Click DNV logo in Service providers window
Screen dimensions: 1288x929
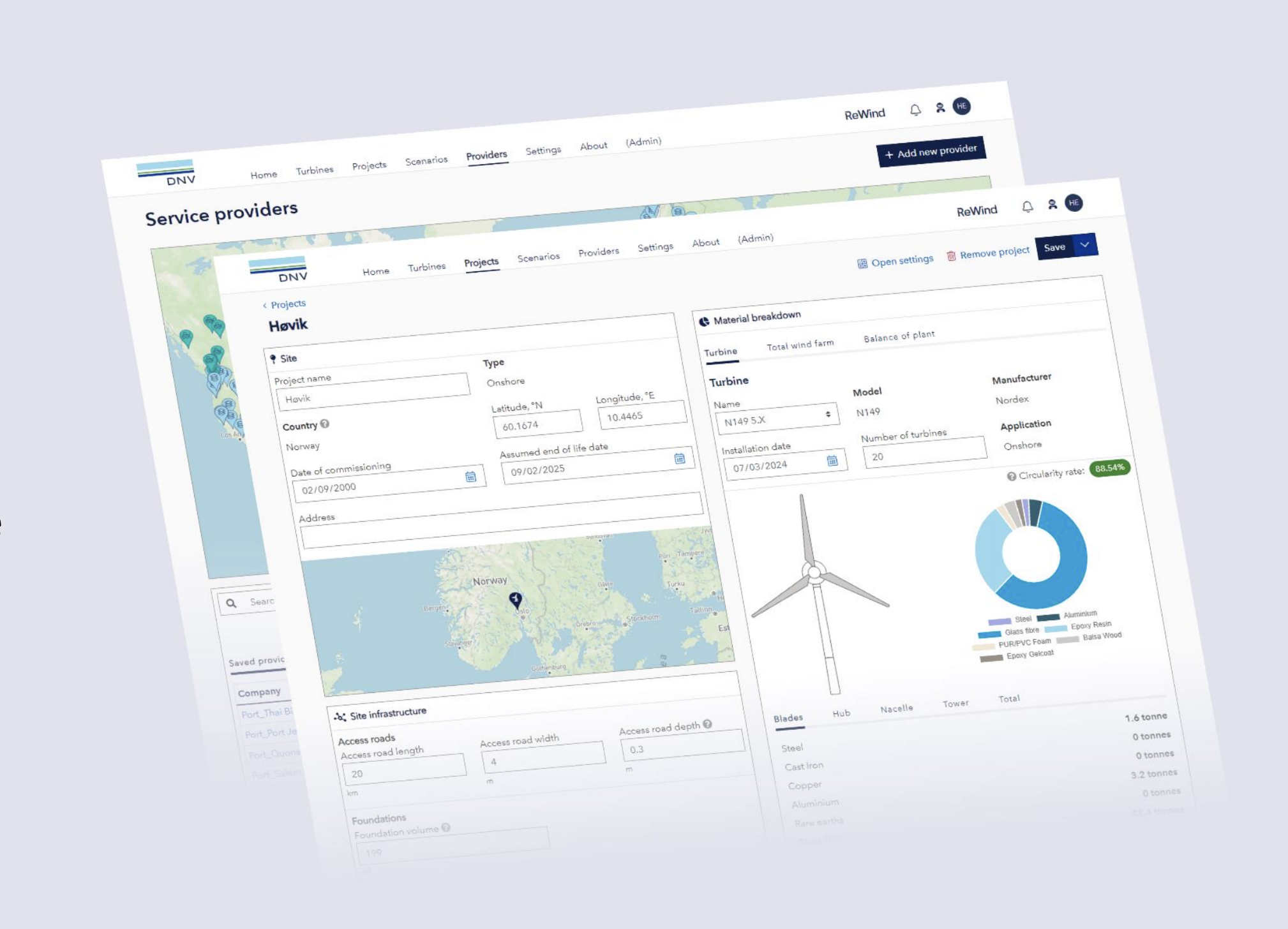(x=166, y=172)
